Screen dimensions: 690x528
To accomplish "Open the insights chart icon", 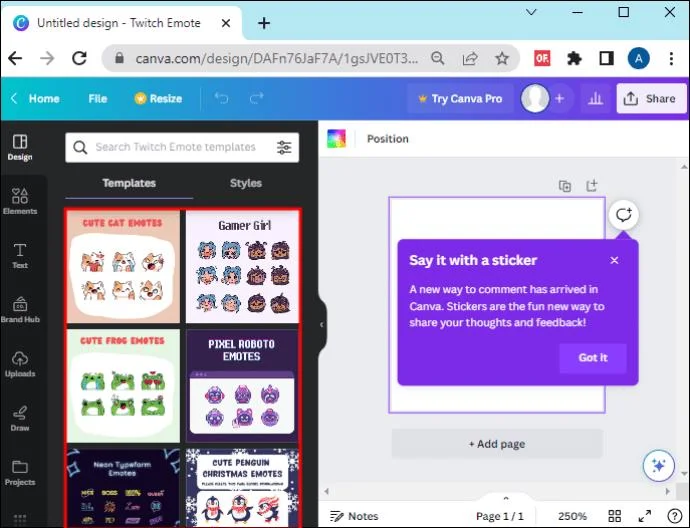I will 595,99.
